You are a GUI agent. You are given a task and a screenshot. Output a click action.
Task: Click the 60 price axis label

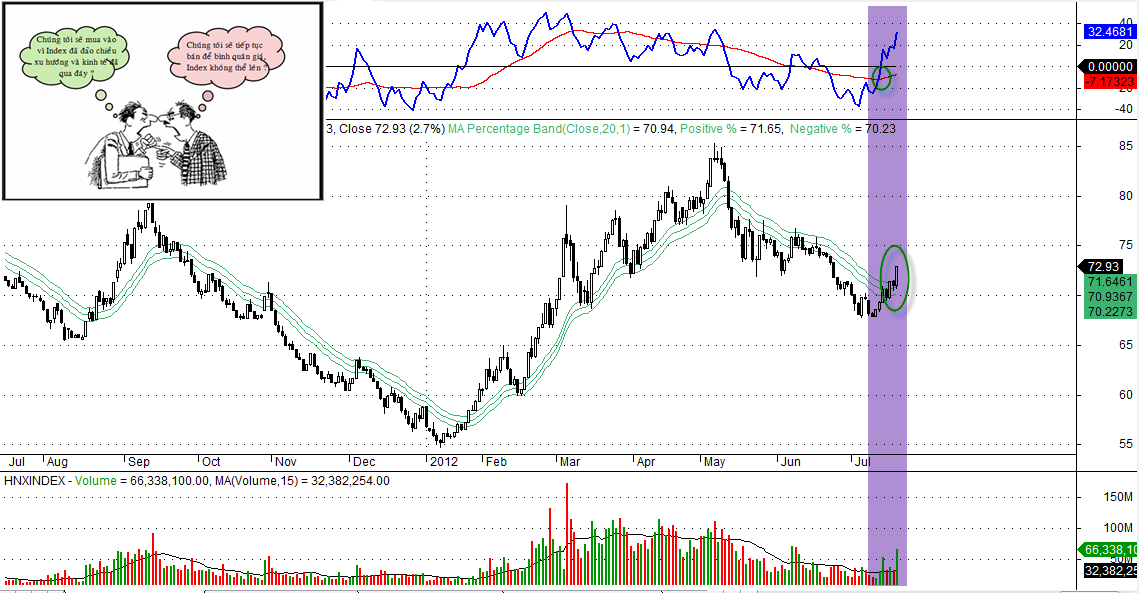(x=1125, y=395)
